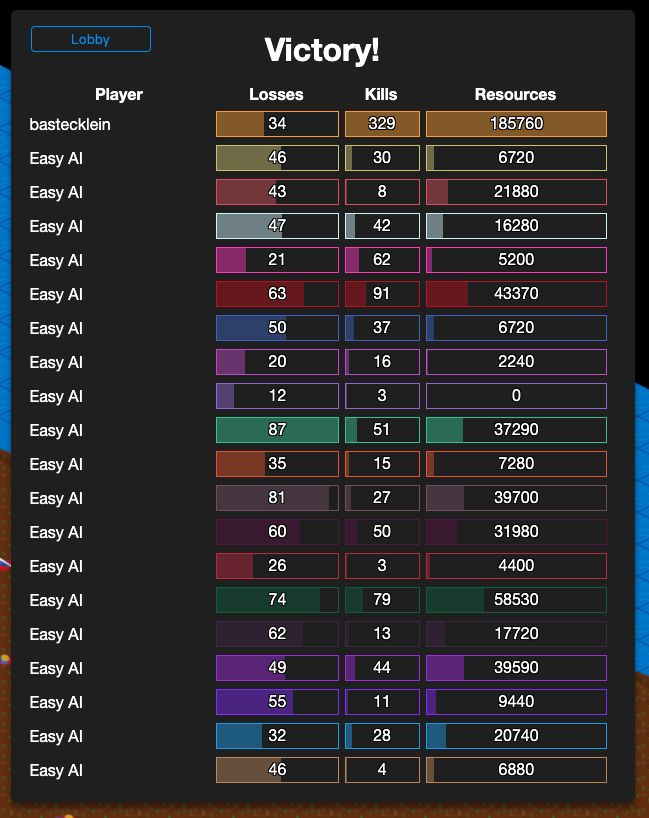Click the resources bar showing 39590

coord(516,668)
